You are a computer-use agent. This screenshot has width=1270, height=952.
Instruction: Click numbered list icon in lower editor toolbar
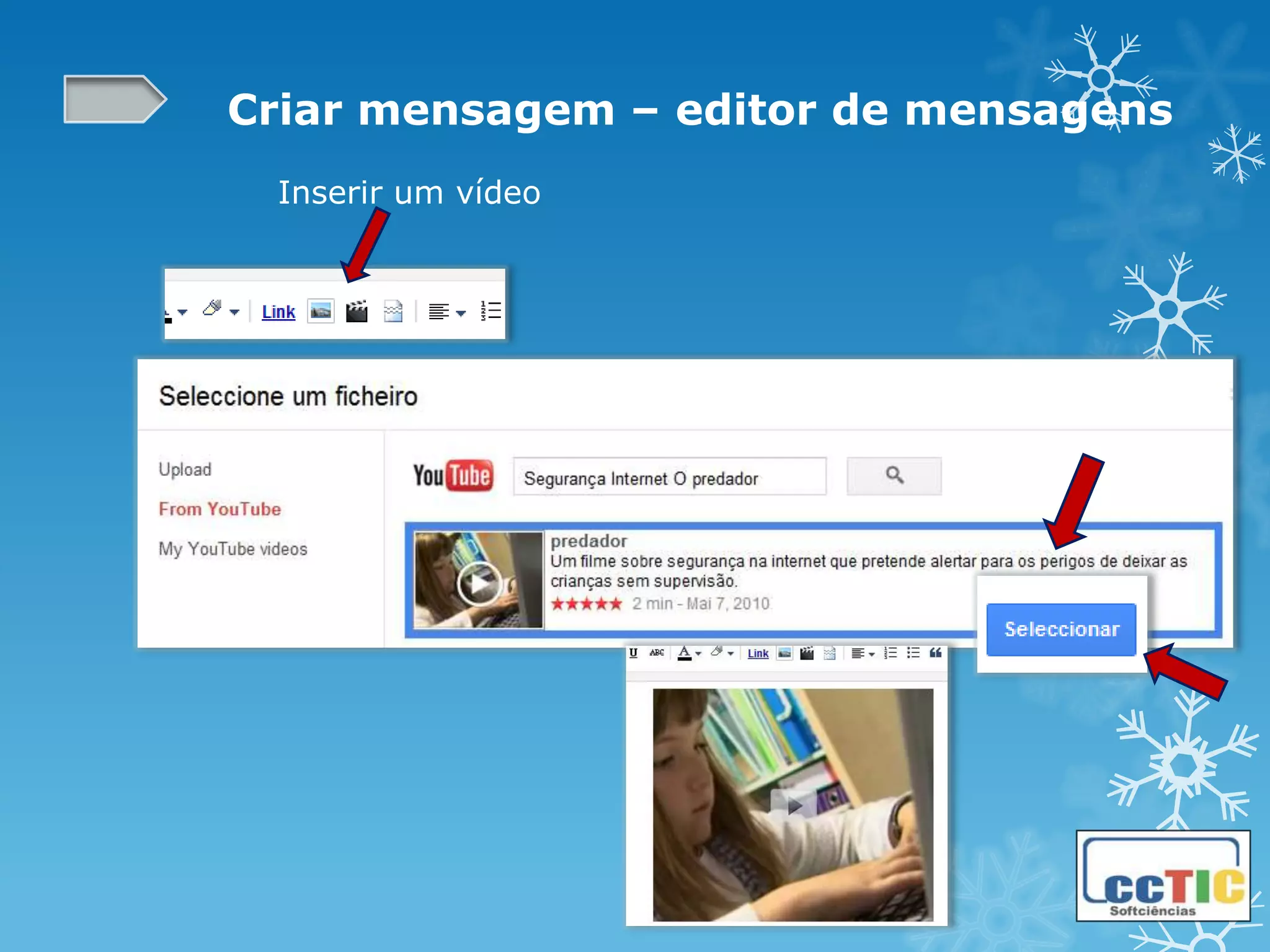pos(890,653)
